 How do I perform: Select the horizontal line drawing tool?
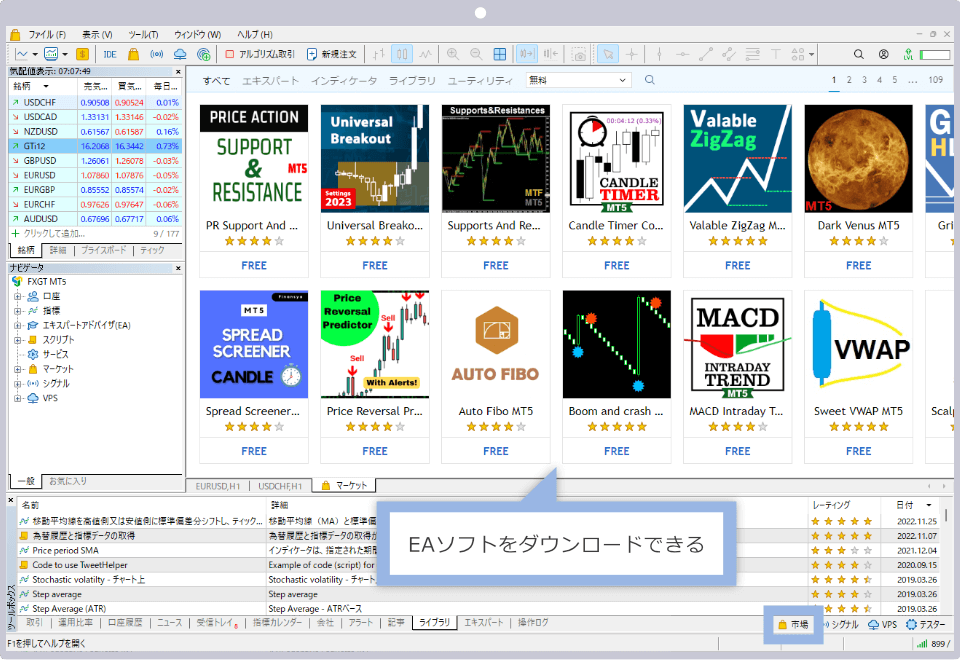pos(682,54)
